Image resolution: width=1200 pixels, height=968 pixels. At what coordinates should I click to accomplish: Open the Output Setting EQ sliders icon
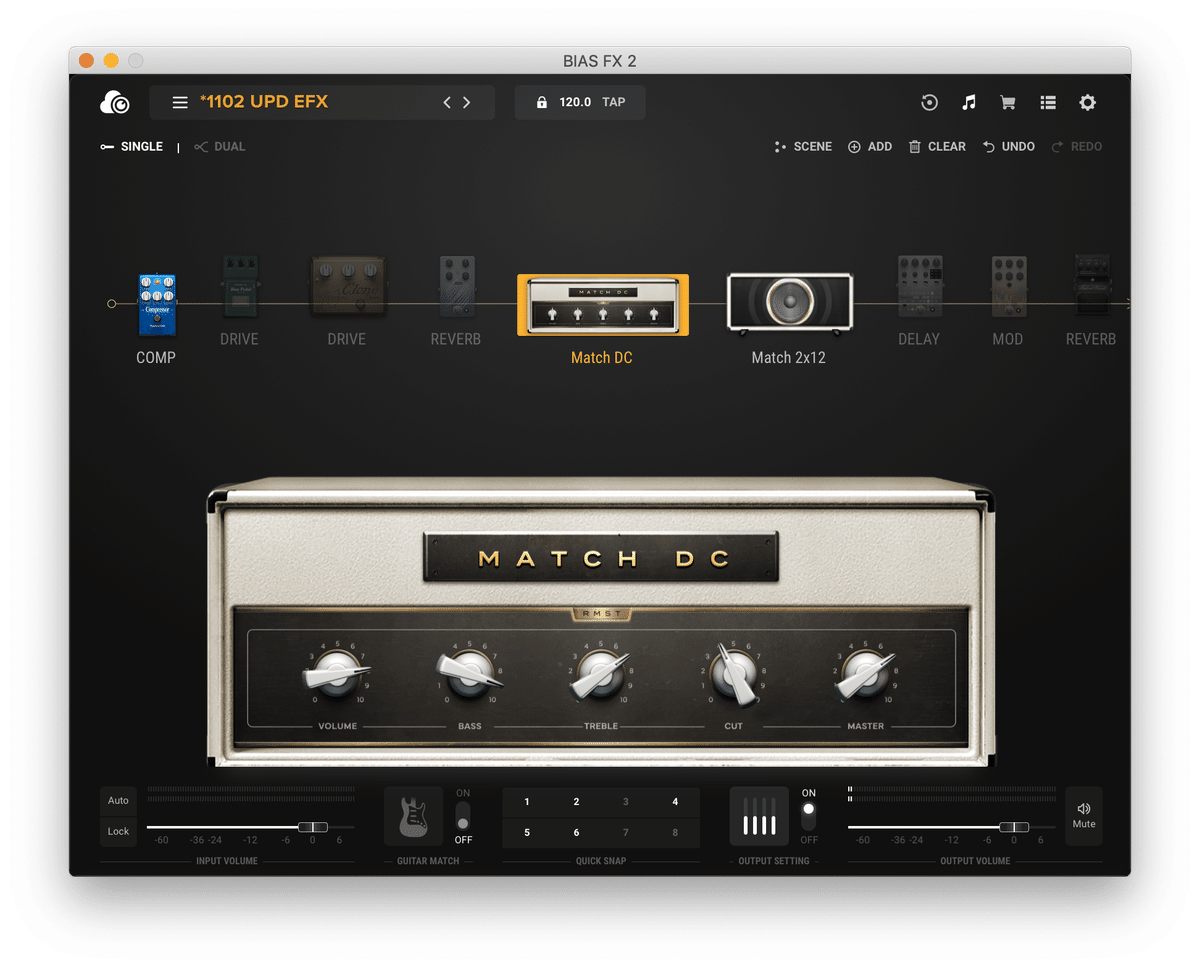click(x=759, y=816)
